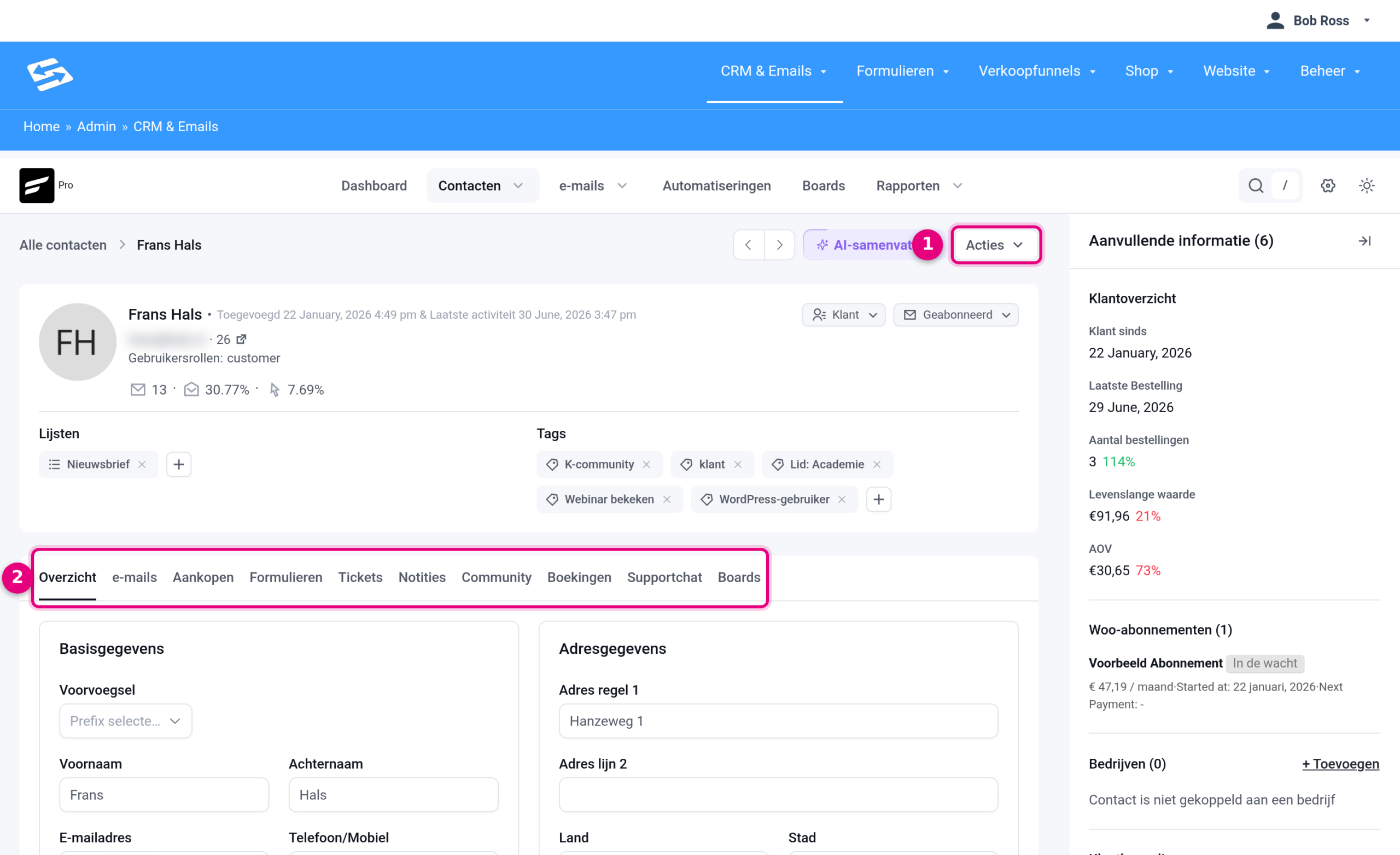Open the Verkoopfunnels top menu
Screen dimensions: 1400x855
[x=1036, y=71]
